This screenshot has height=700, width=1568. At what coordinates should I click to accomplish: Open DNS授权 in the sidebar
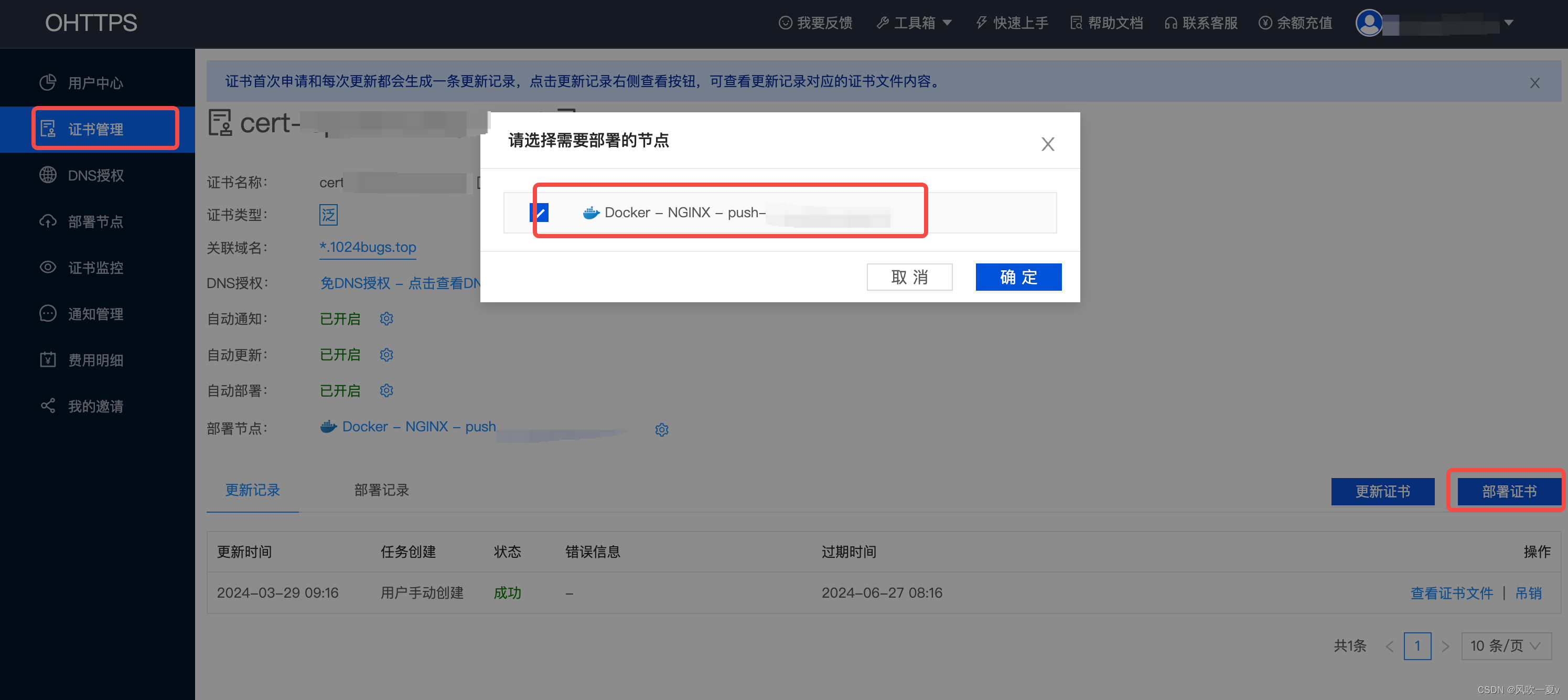(98, 175)
